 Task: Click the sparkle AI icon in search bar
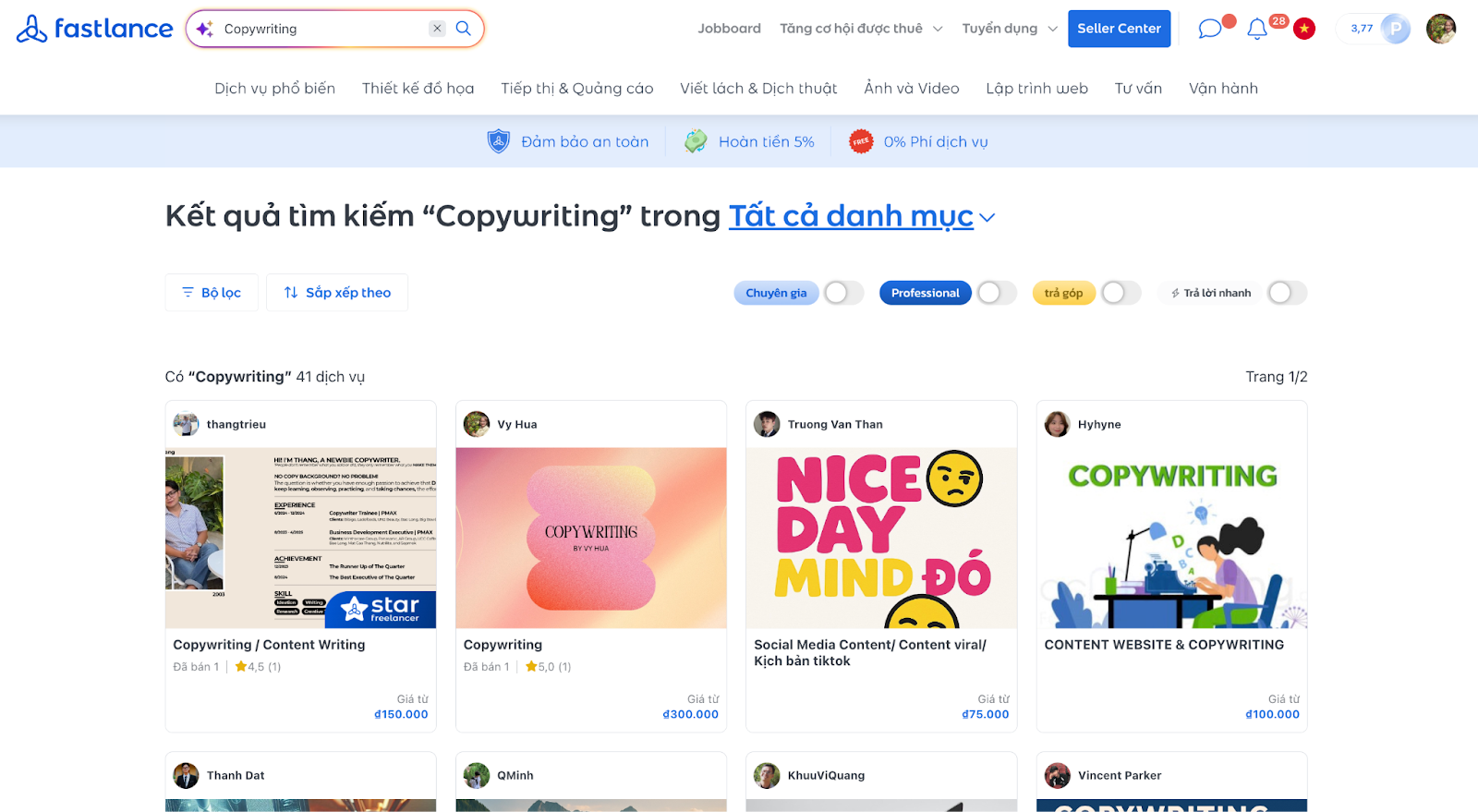204,29
